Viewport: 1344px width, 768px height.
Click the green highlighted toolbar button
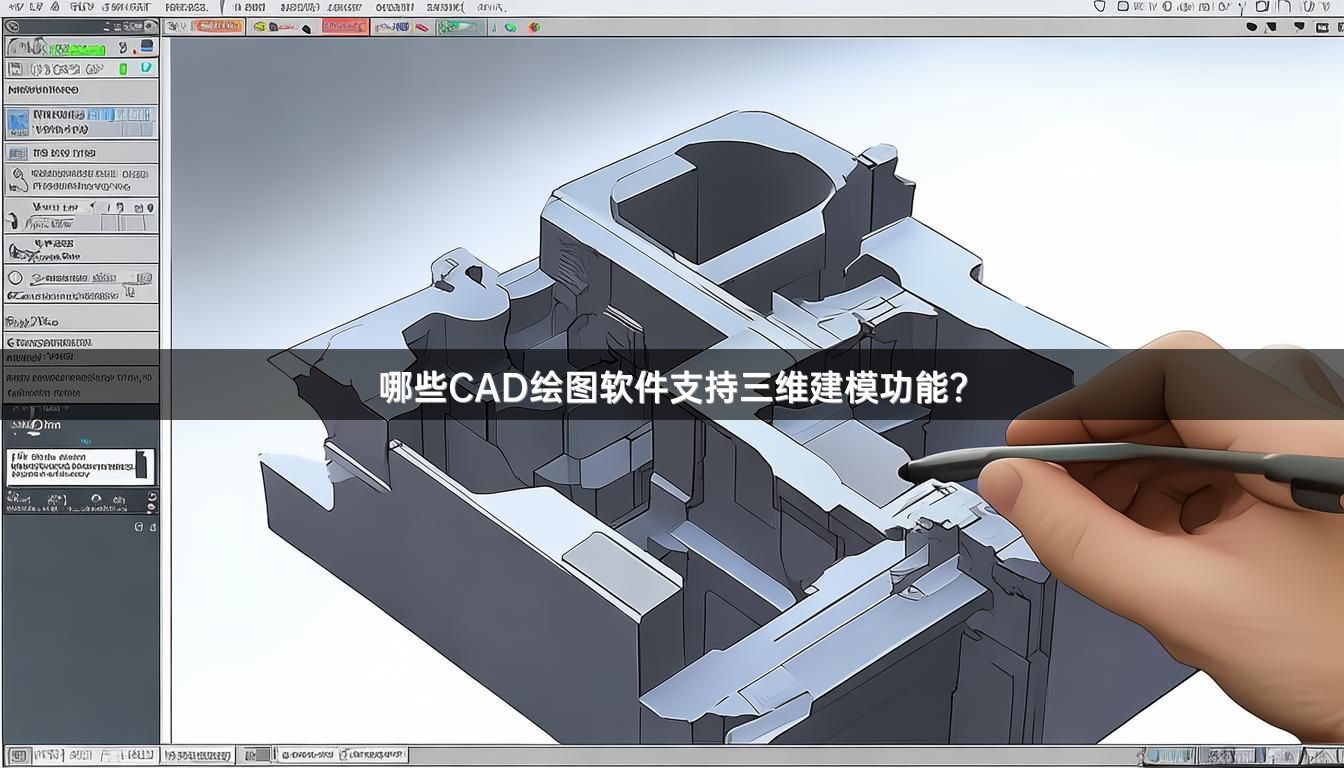click(x=460, y=27)
